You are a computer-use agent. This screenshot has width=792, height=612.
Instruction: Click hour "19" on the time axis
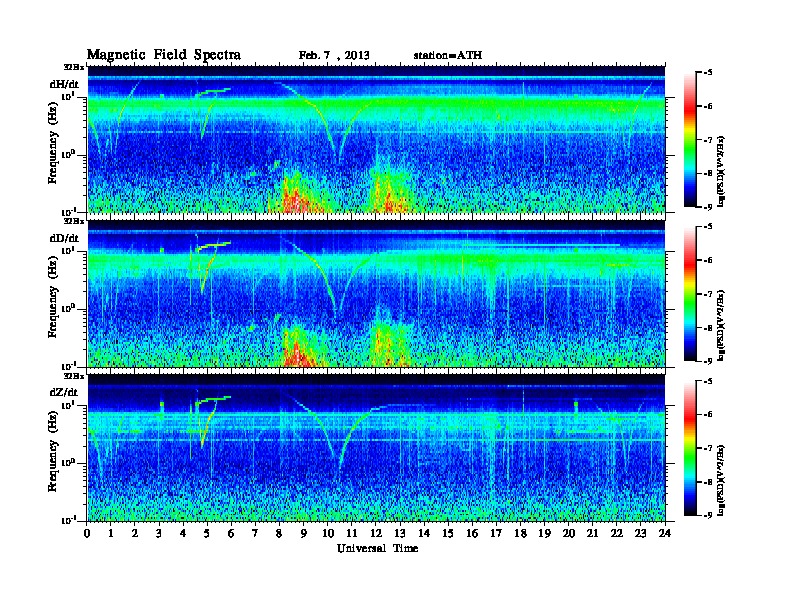tap(544, 533)
